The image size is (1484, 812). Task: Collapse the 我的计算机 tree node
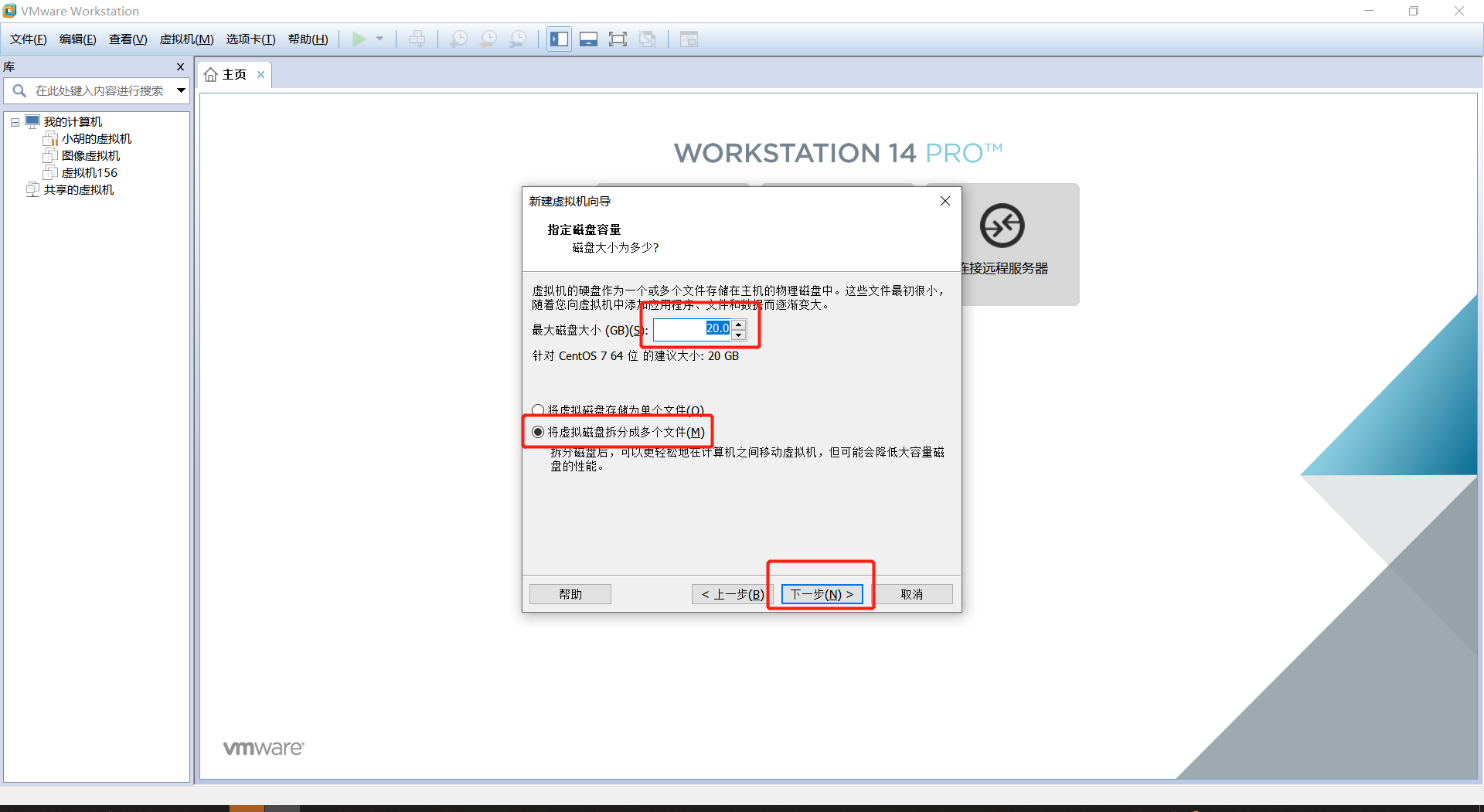15,122
